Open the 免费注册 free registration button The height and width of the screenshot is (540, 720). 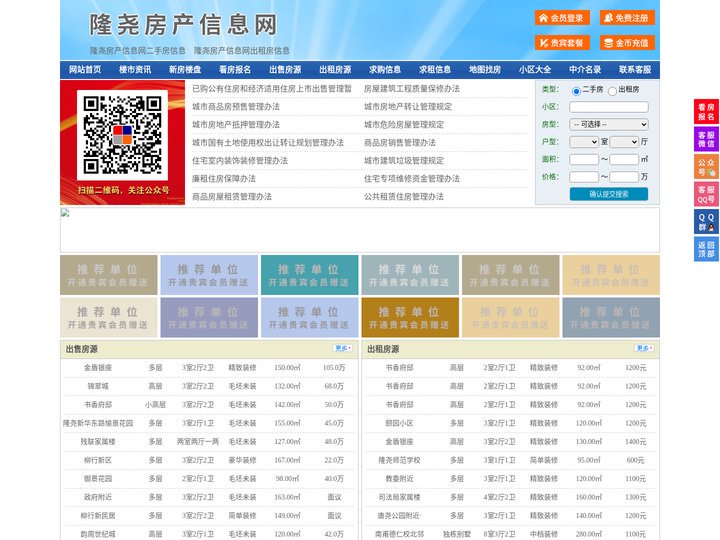click(x=627, y=18)
